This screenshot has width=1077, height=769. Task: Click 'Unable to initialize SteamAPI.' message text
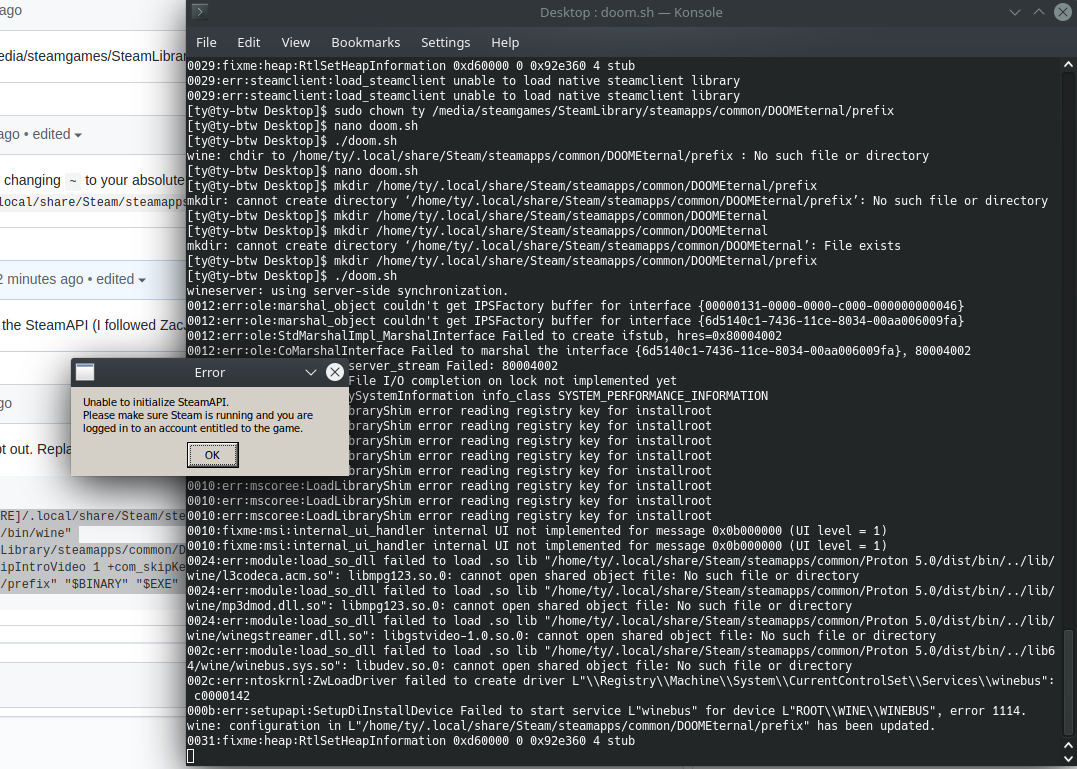pos(156,402)
